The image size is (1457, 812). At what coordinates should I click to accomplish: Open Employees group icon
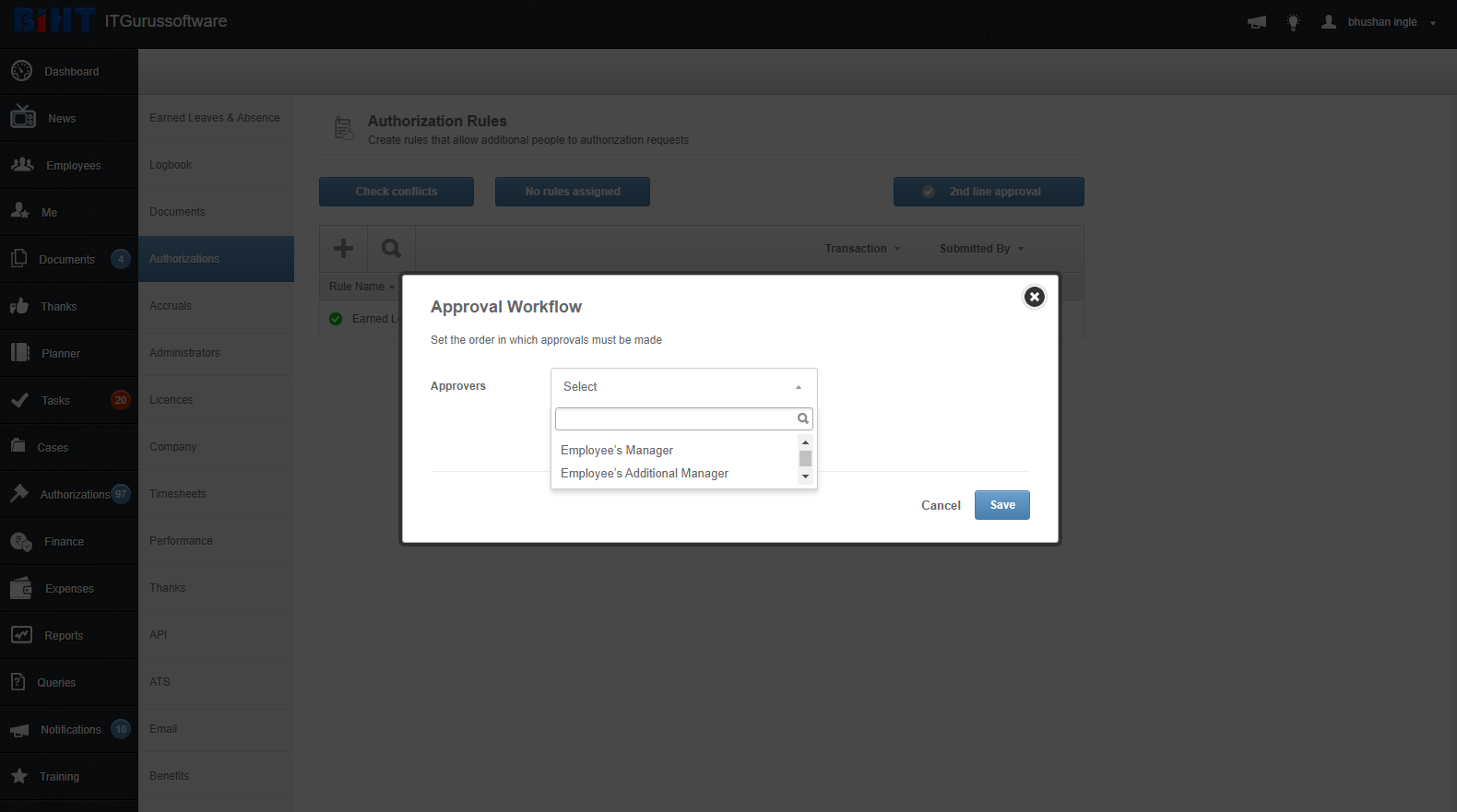[x=22, y=164]
